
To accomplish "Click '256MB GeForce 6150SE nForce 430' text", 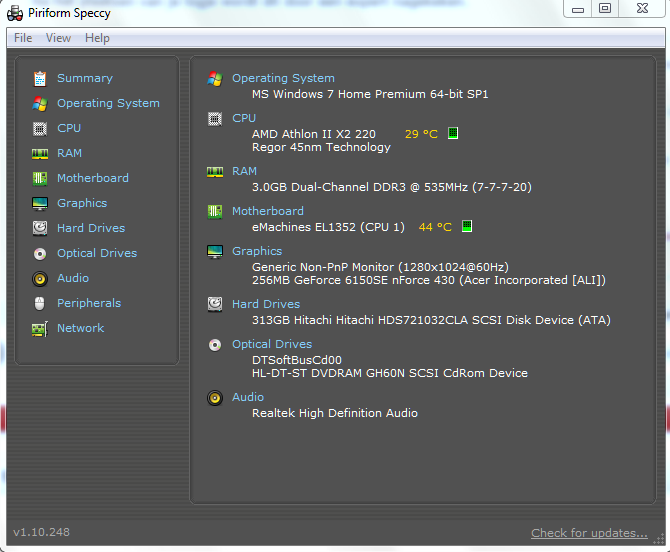I will 354,280.
